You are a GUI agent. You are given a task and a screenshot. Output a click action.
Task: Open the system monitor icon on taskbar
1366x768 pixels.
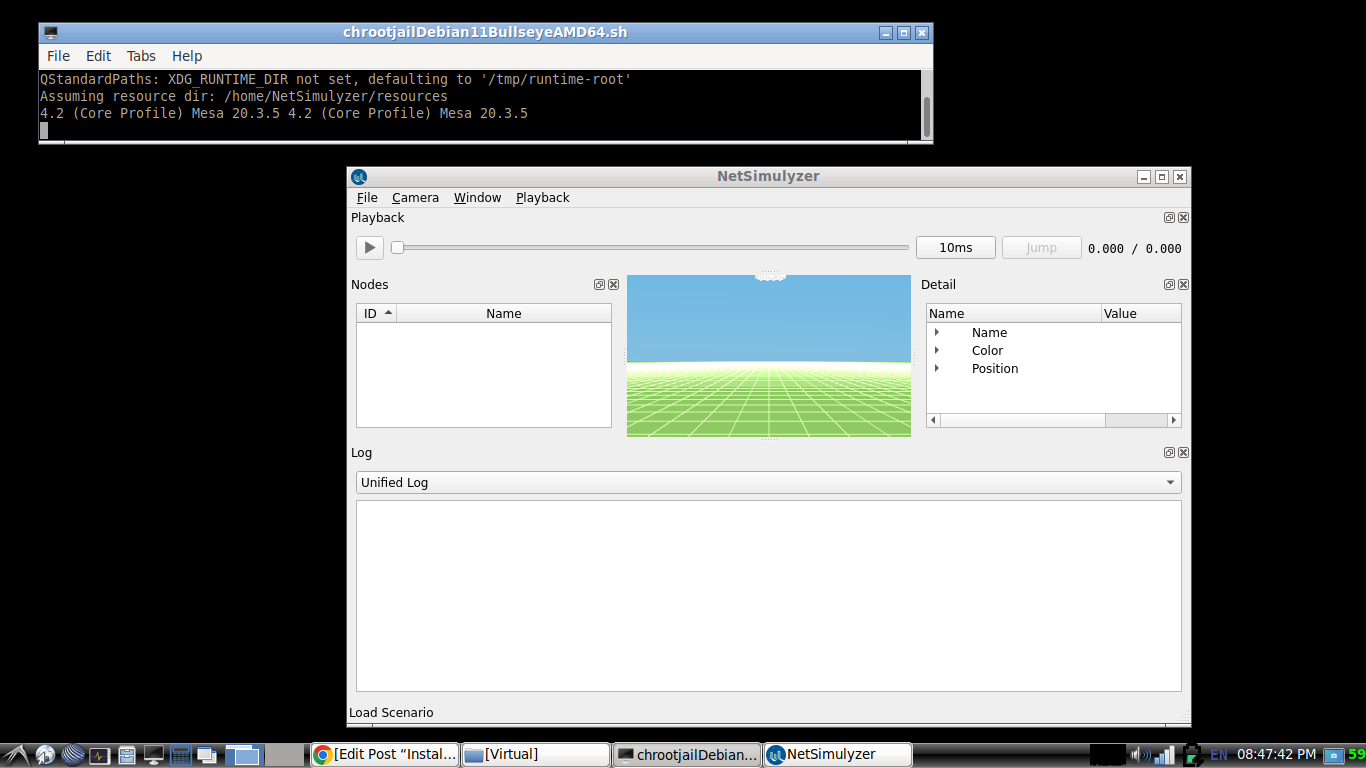[x=99, y=755]
